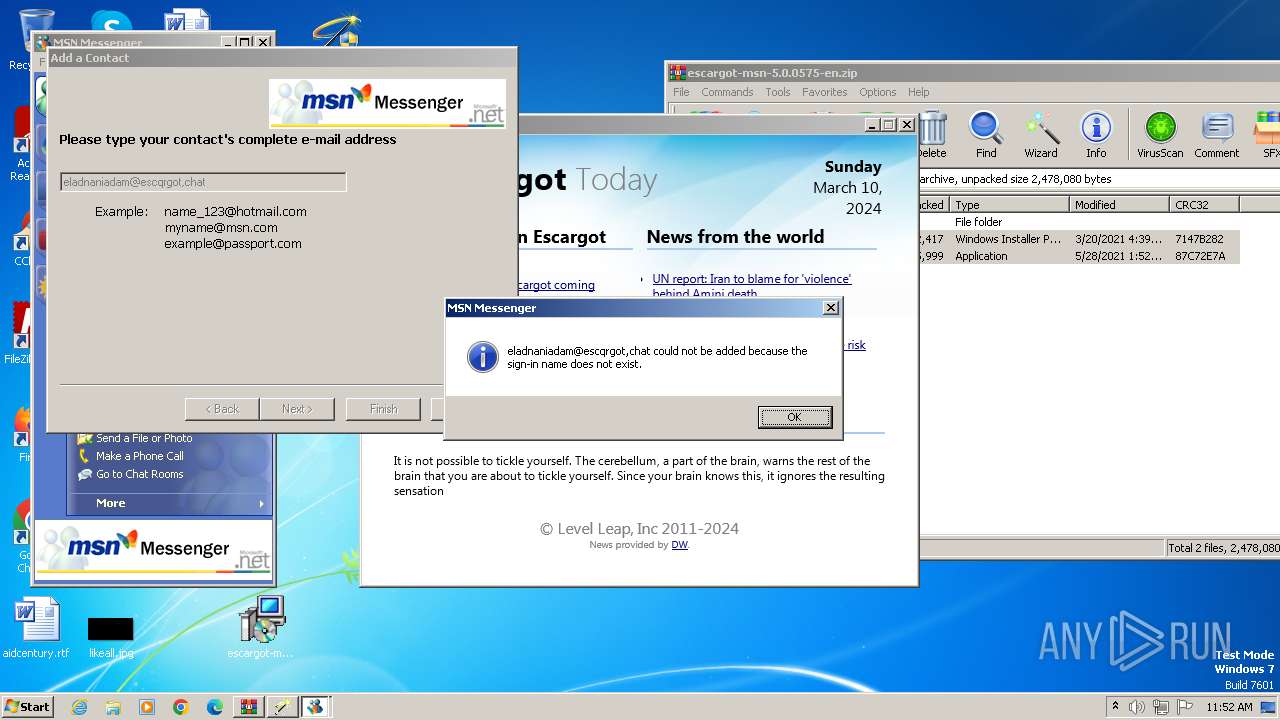Click the WinRAR status text Total 2 files
This screenshot has width=1280, height=720.
pos(1224,548)
